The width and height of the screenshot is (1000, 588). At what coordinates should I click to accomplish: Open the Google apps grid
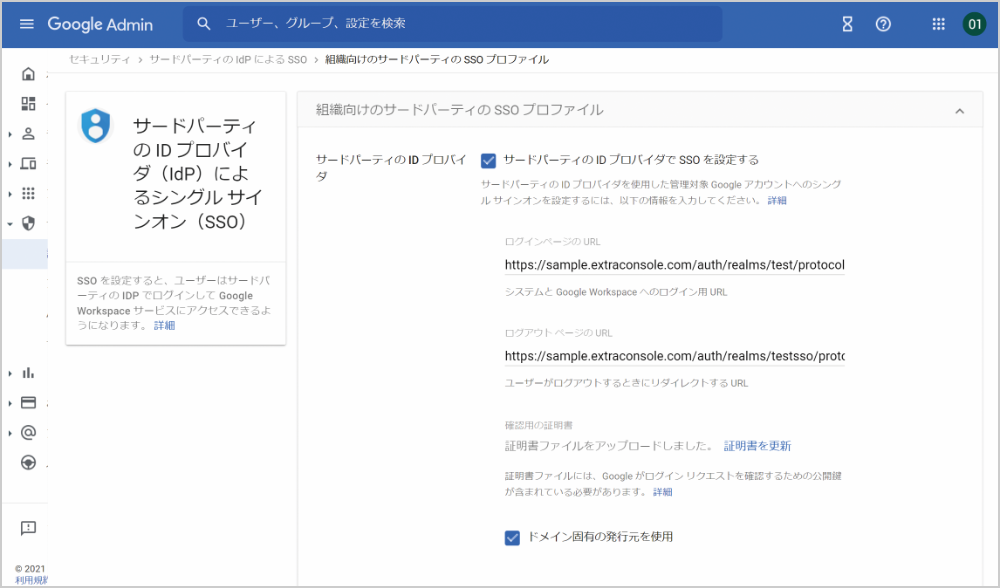click(938, 24)
